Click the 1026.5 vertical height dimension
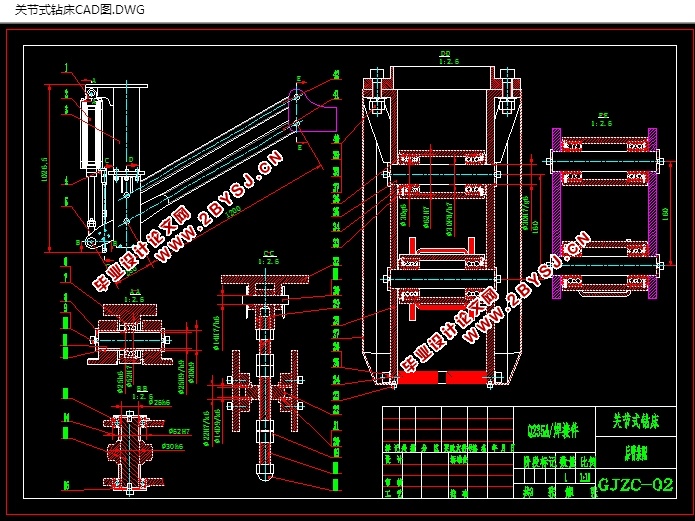This screenshot has width=695, height=521. click(45, 160)
